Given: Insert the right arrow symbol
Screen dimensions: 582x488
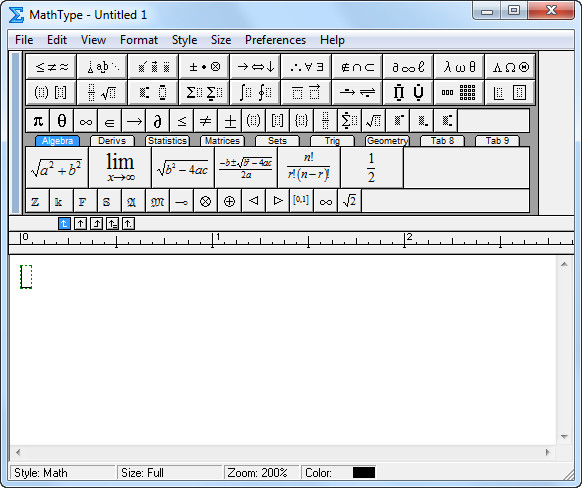Looking at the screenshot, I should point(134,121).
